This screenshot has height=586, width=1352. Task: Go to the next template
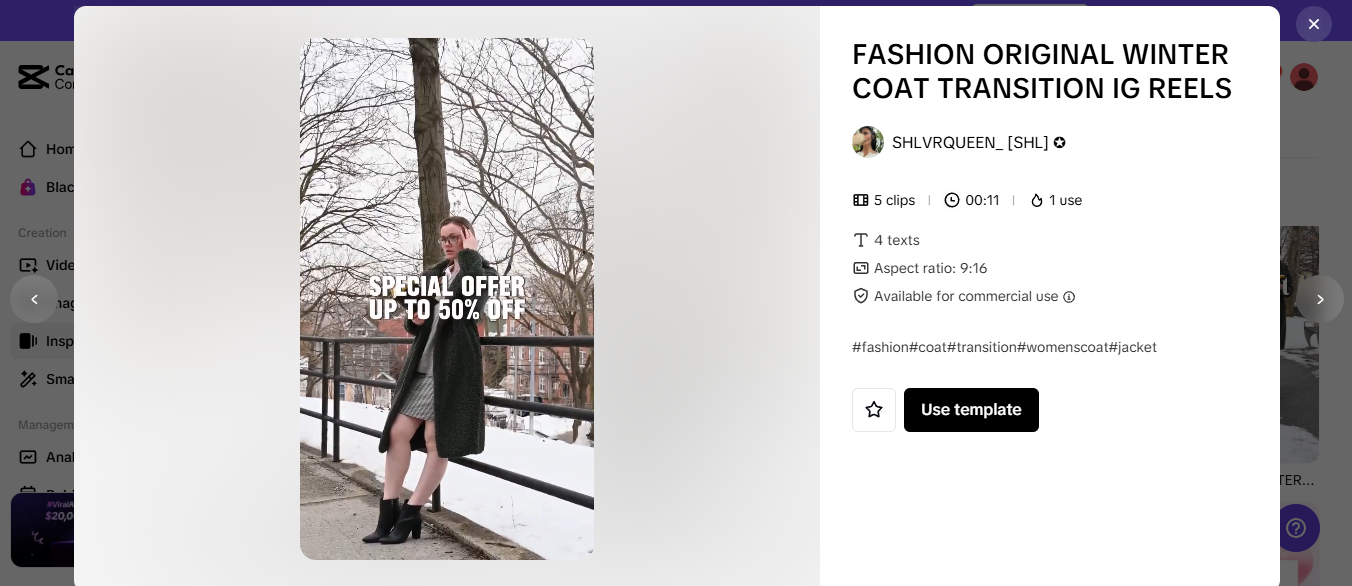point(1319,299)
